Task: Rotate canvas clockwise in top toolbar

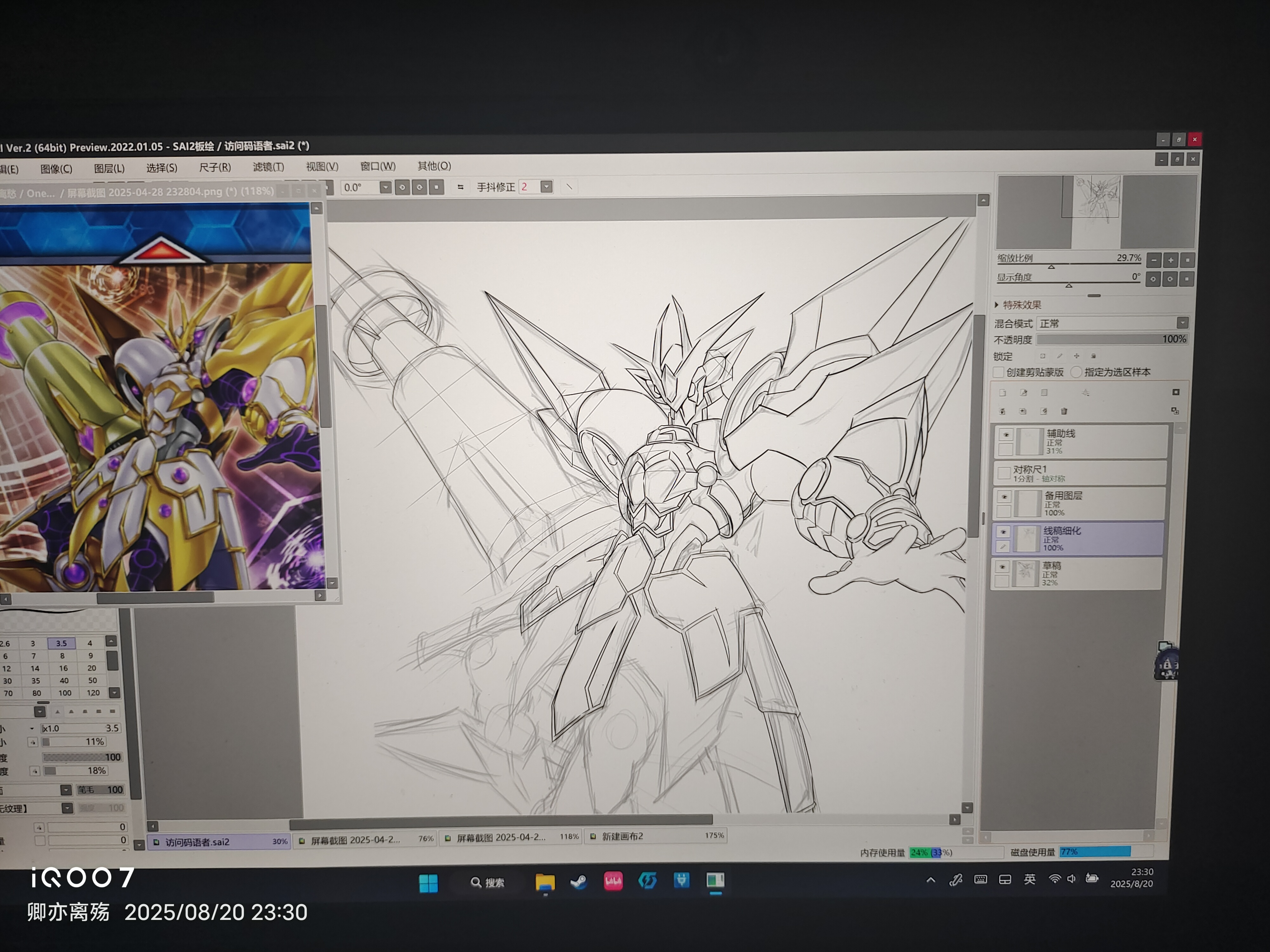Action: (420, 187)
